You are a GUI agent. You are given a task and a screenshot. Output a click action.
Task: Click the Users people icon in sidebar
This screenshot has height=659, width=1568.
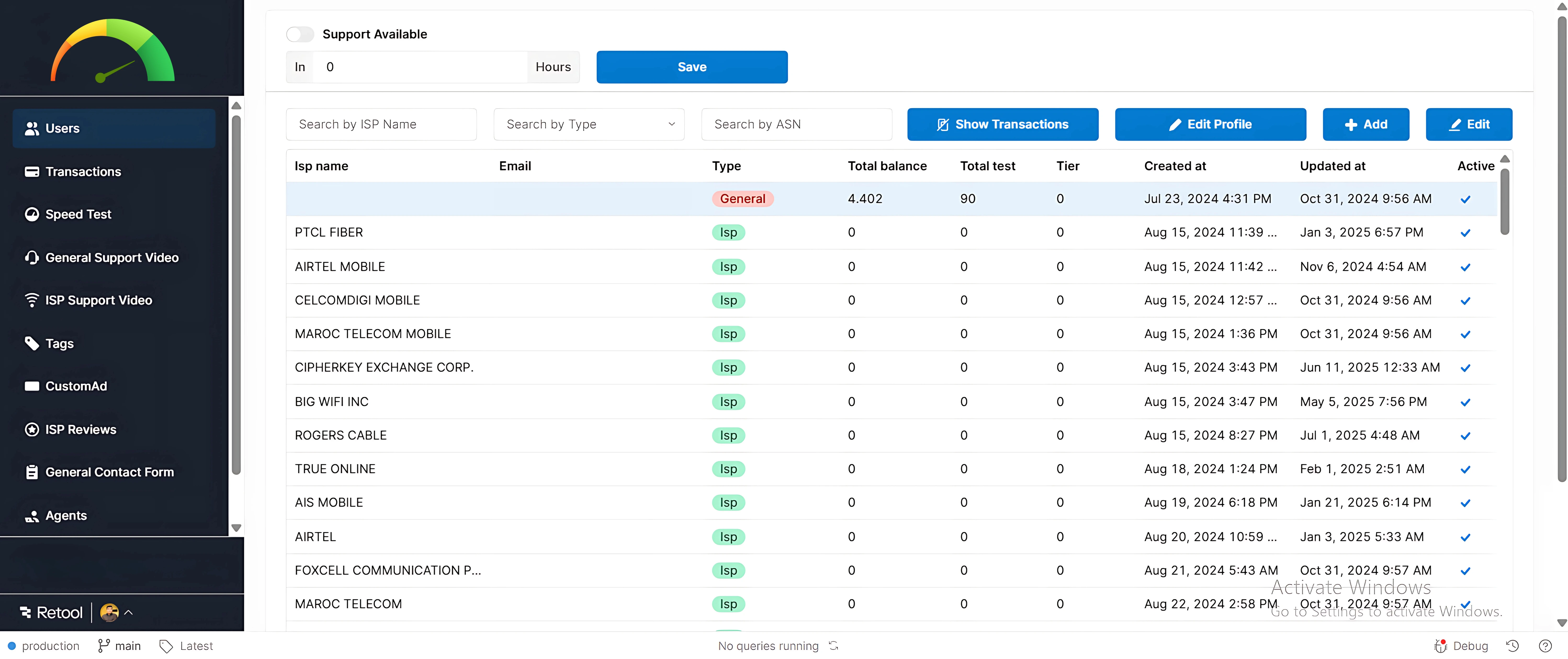[x=32, y=128]
